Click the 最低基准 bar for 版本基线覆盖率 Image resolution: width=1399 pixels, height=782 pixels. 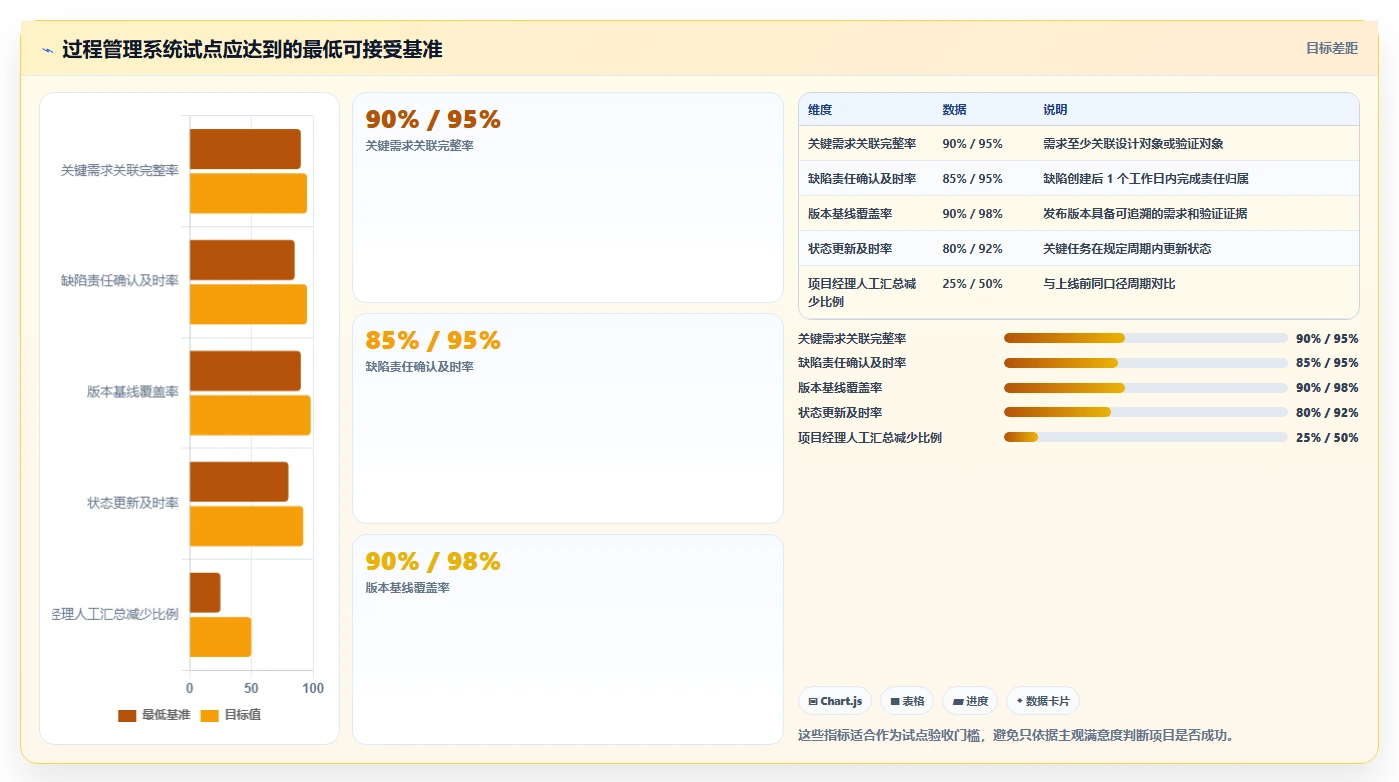245,371
